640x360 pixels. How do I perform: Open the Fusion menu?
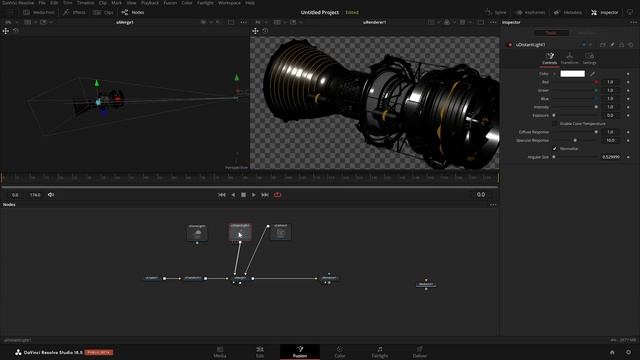170,2
